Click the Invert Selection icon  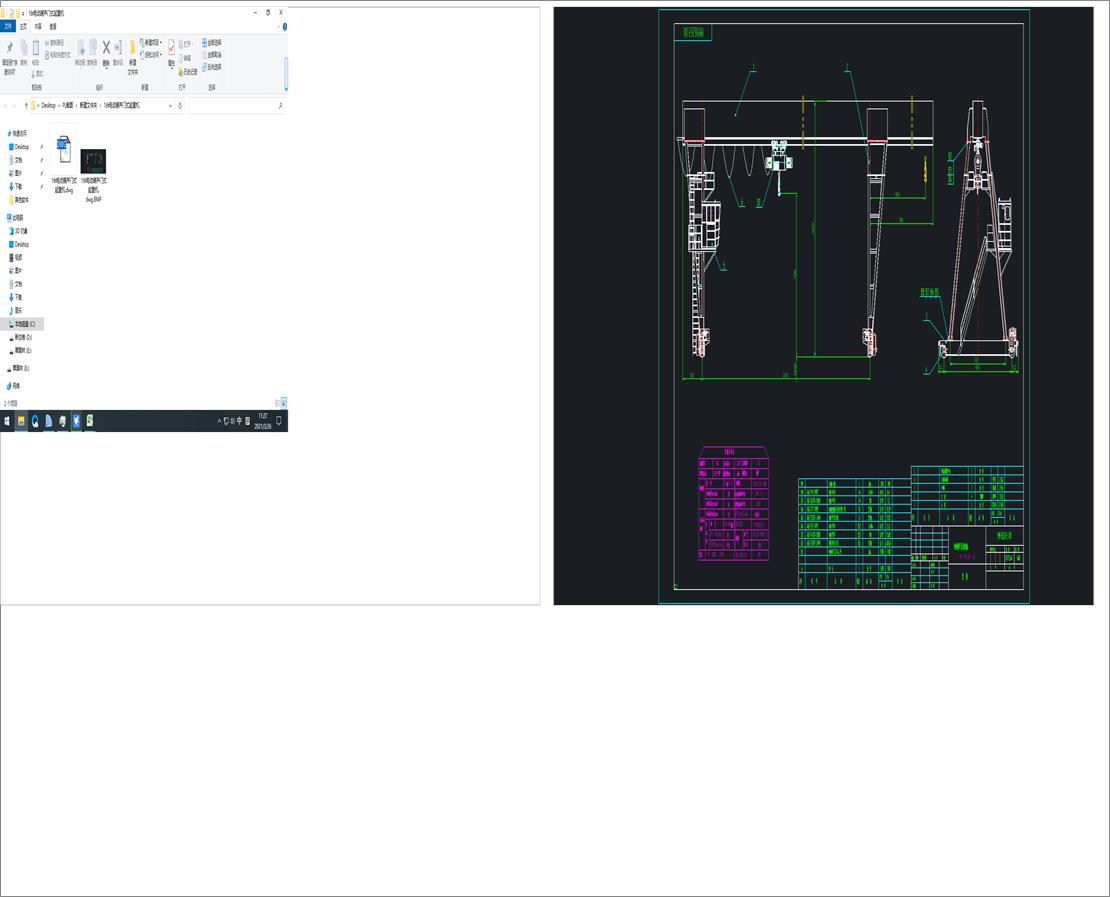click(210, 67)
